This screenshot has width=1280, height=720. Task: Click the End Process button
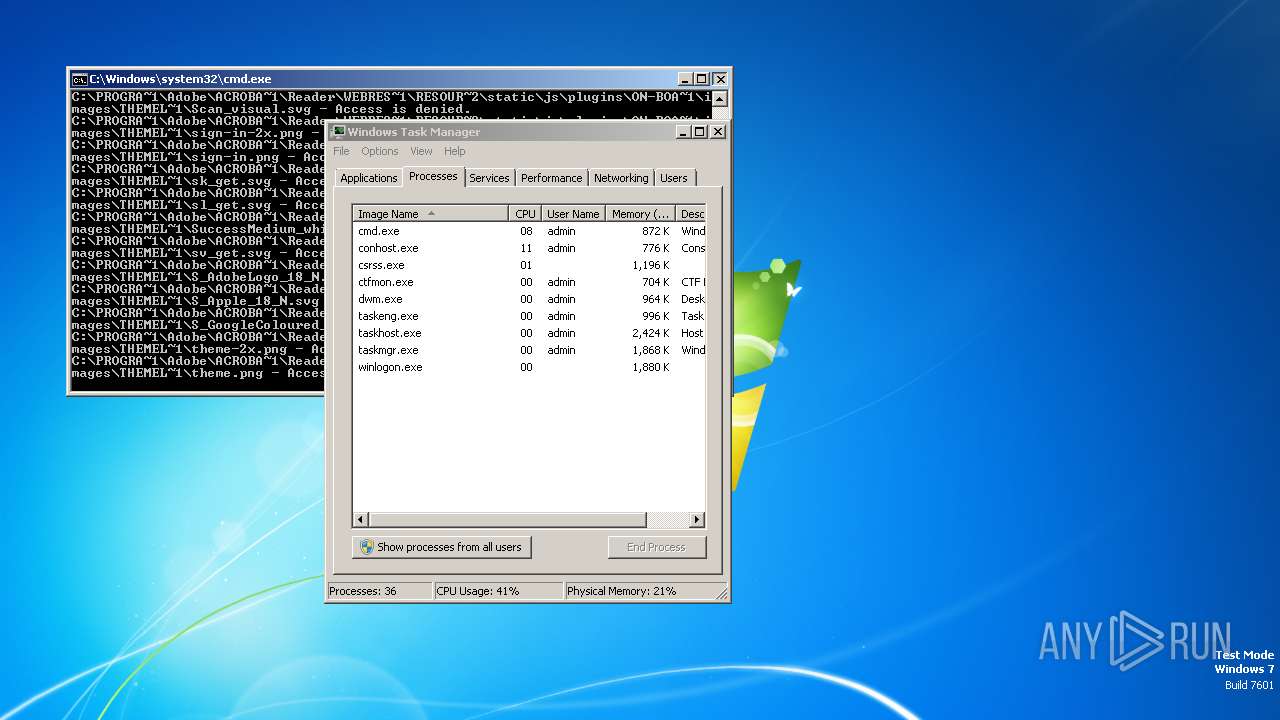[656, 547]
